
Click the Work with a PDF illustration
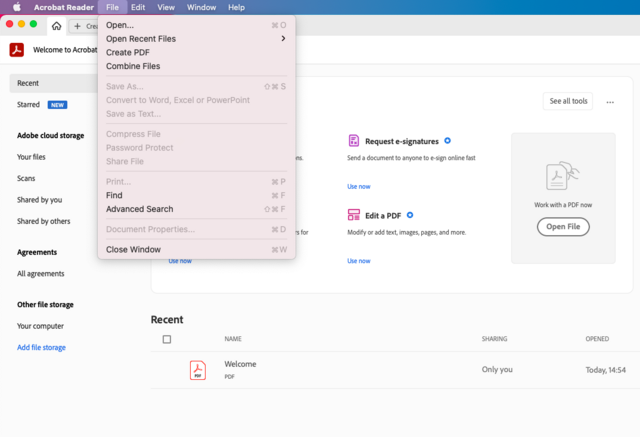563,175
